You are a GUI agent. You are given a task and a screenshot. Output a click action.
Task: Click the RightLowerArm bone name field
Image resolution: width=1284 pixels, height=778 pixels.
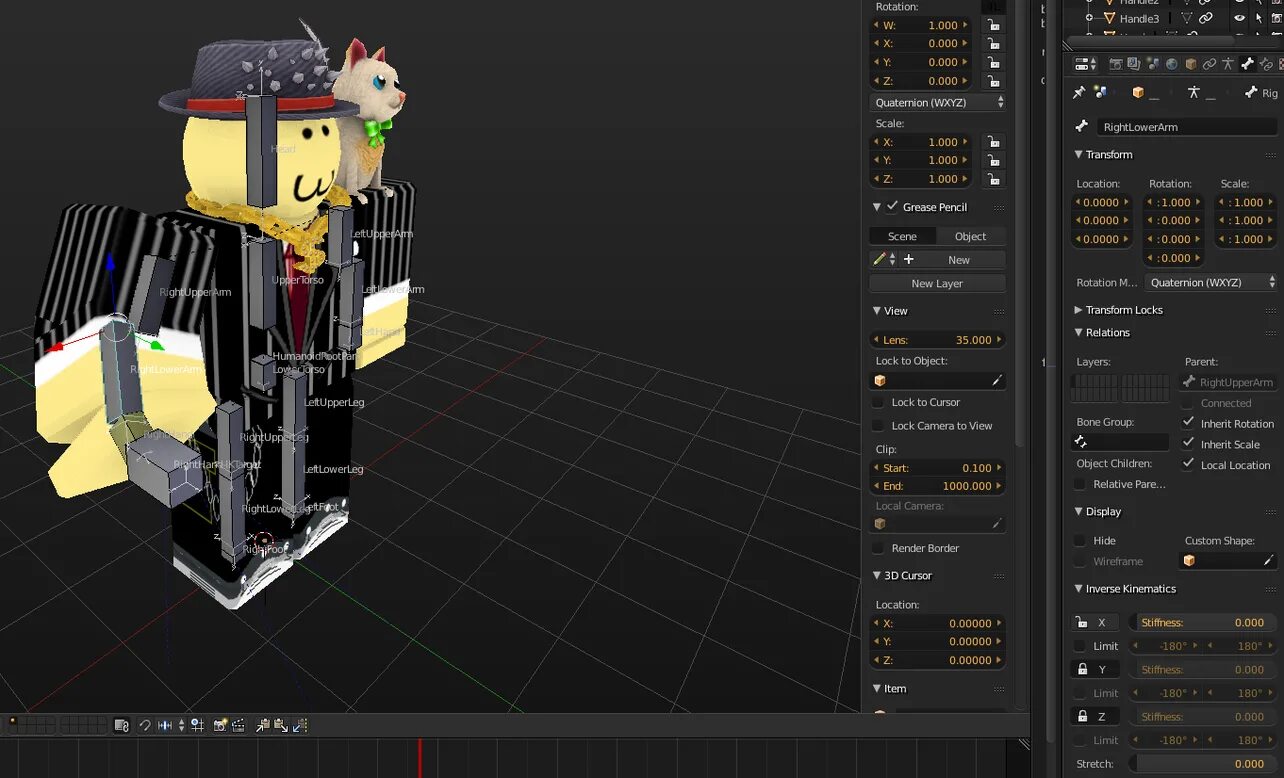1188,127
